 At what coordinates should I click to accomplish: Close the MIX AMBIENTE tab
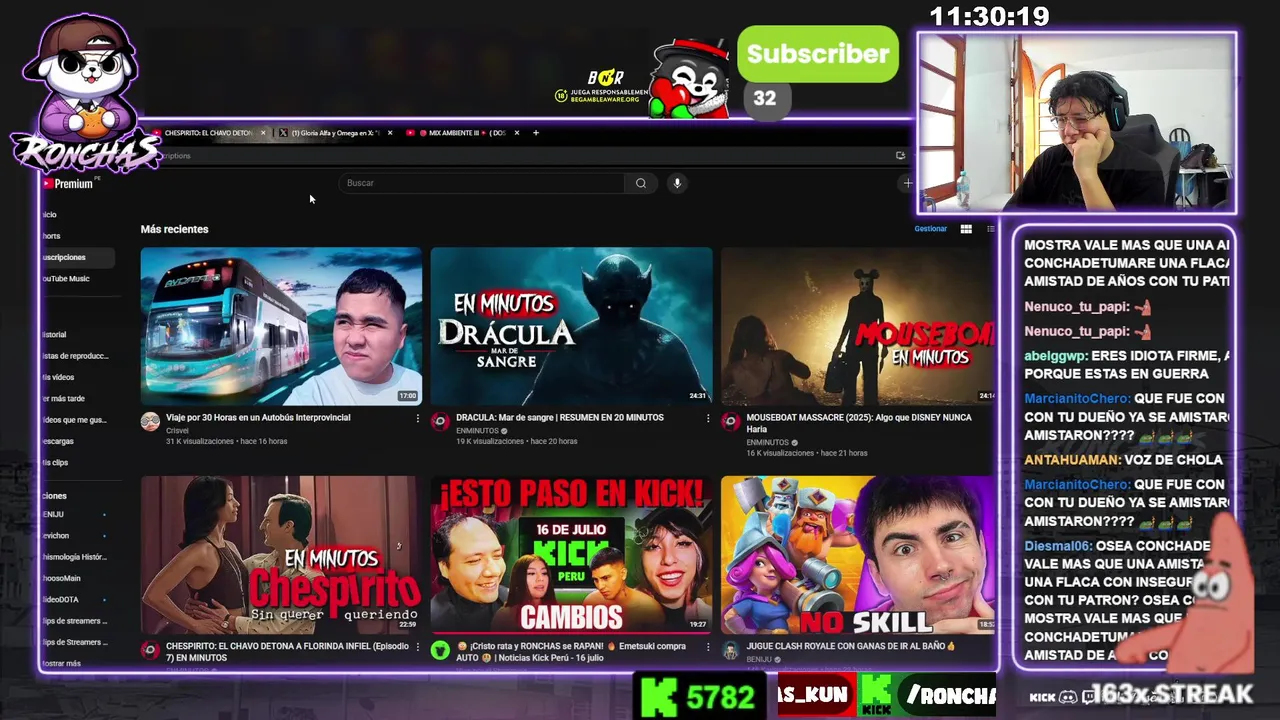(x=516, y=133)
